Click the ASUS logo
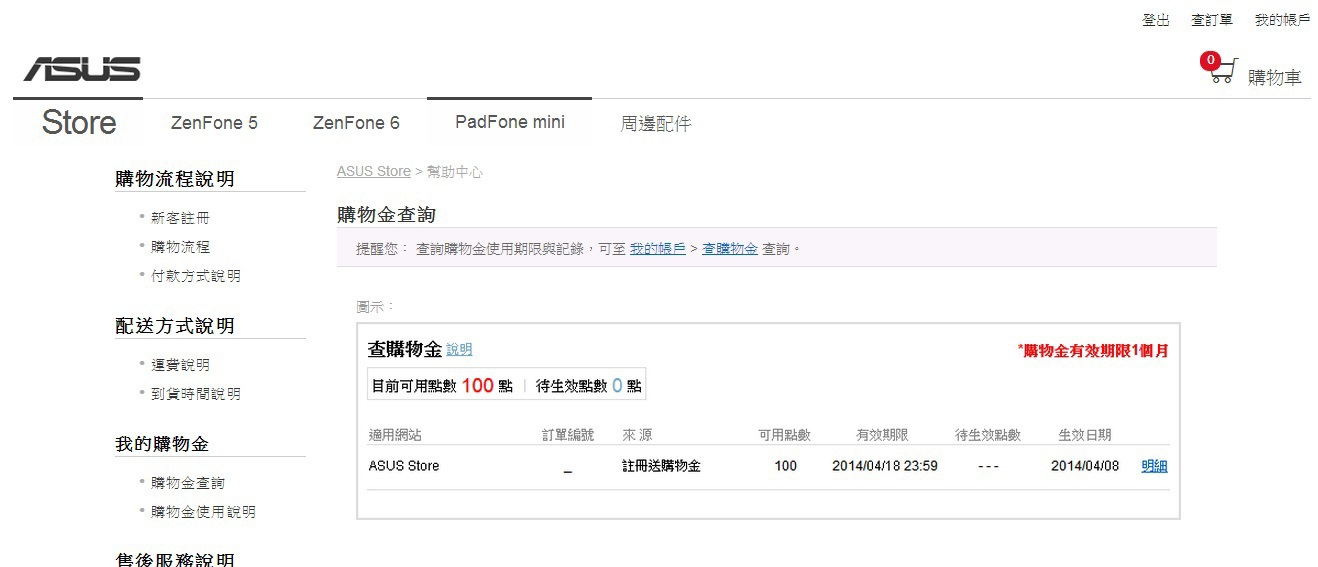Screen dimensions: 1318x567 (82, 69)
